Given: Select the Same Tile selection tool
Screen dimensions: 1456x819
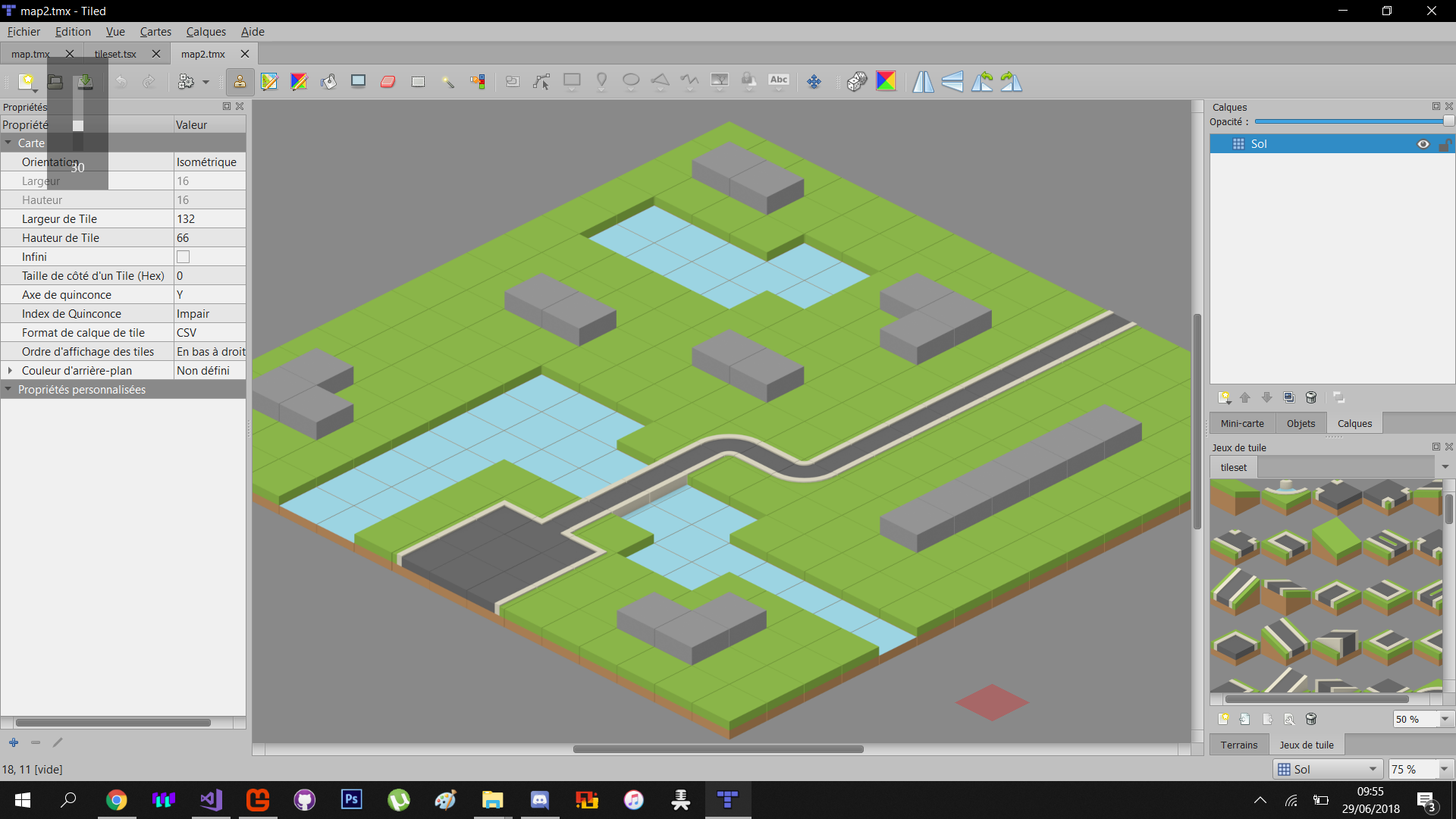Looking at the screenshot, I should tap(478, 81).
